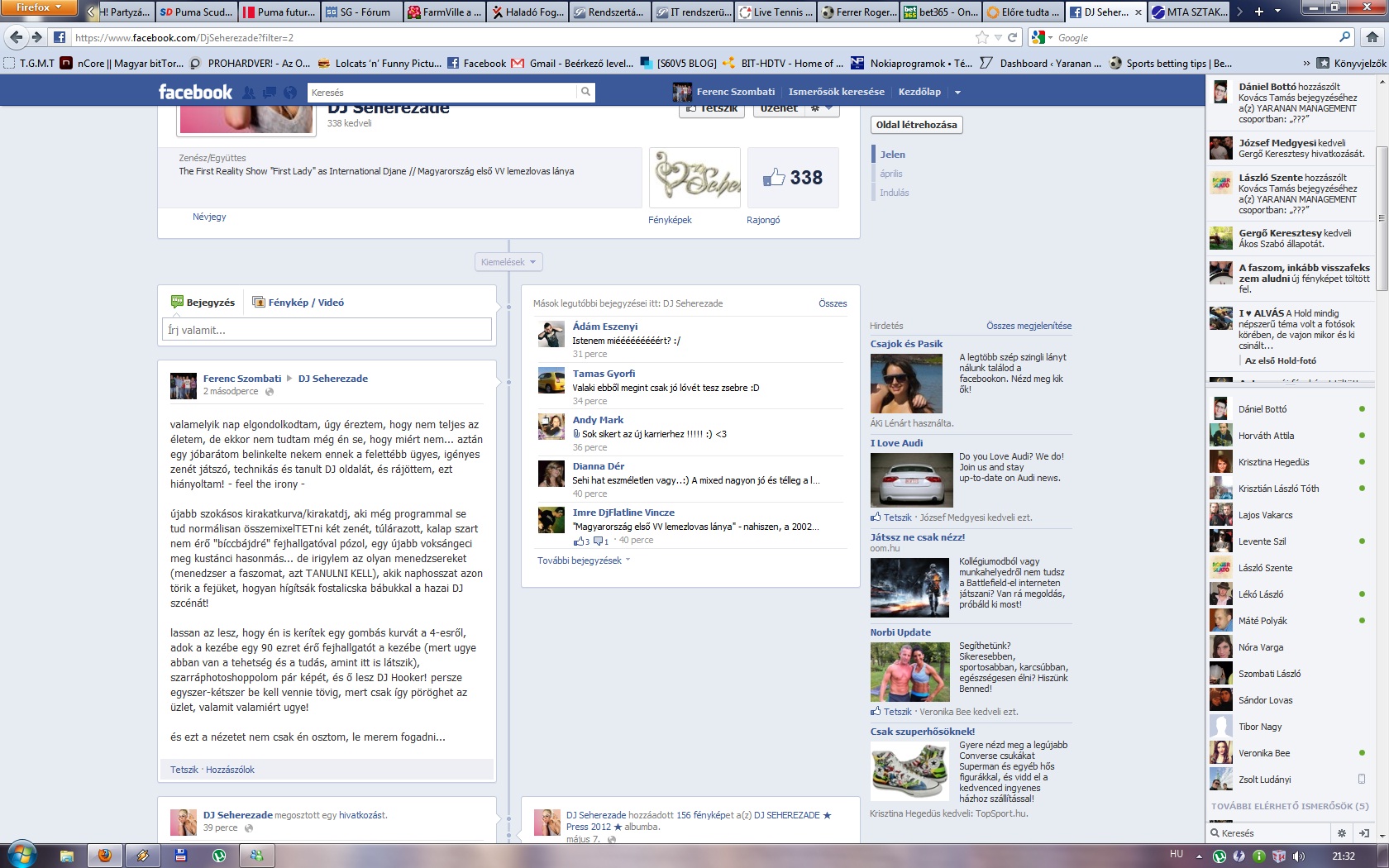
Task: Click the volume speaker tray icon
Action: point(1298,856)
